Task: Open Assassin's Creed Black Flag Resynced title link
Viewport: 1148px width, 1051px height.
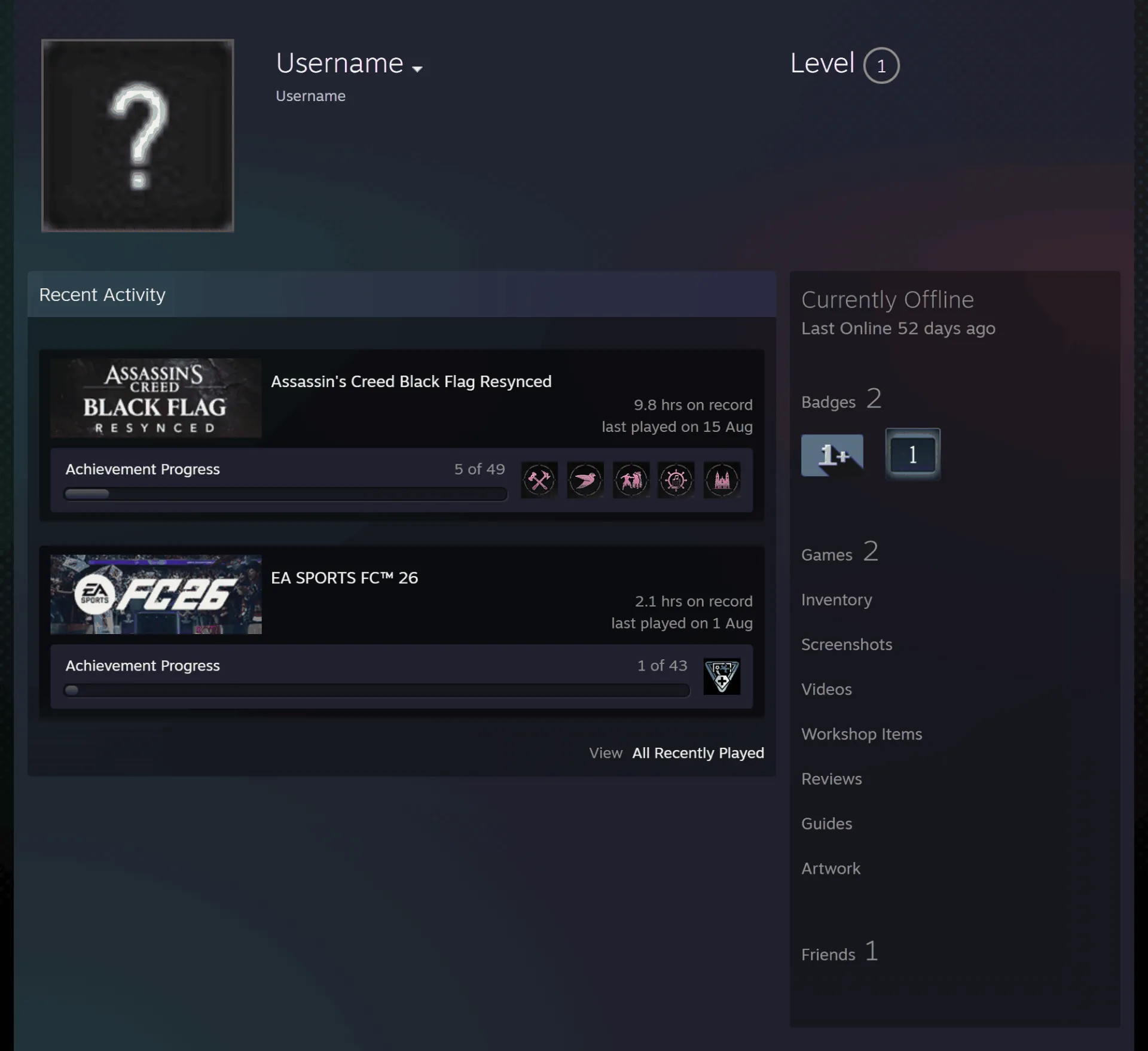Action: click(x=411, y=382)
